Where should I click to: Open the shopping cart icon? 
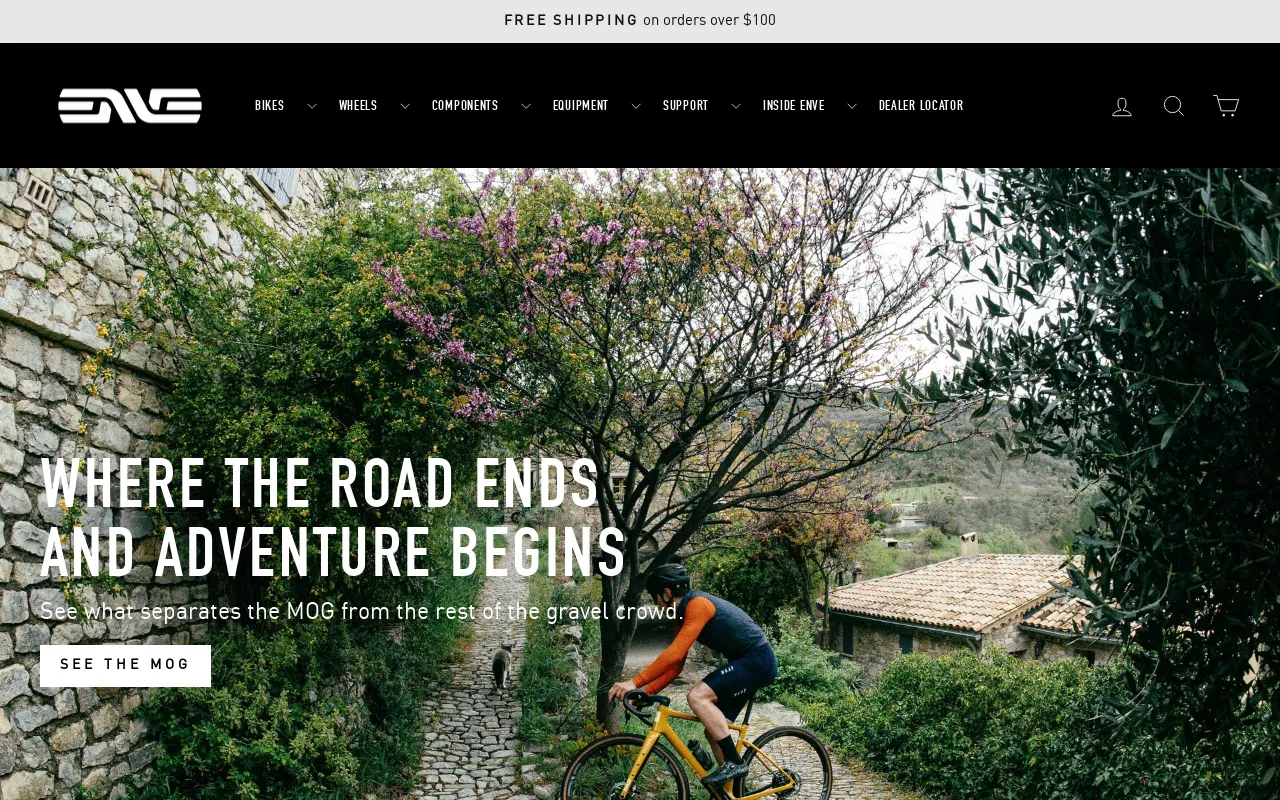tap(1226, 106)
